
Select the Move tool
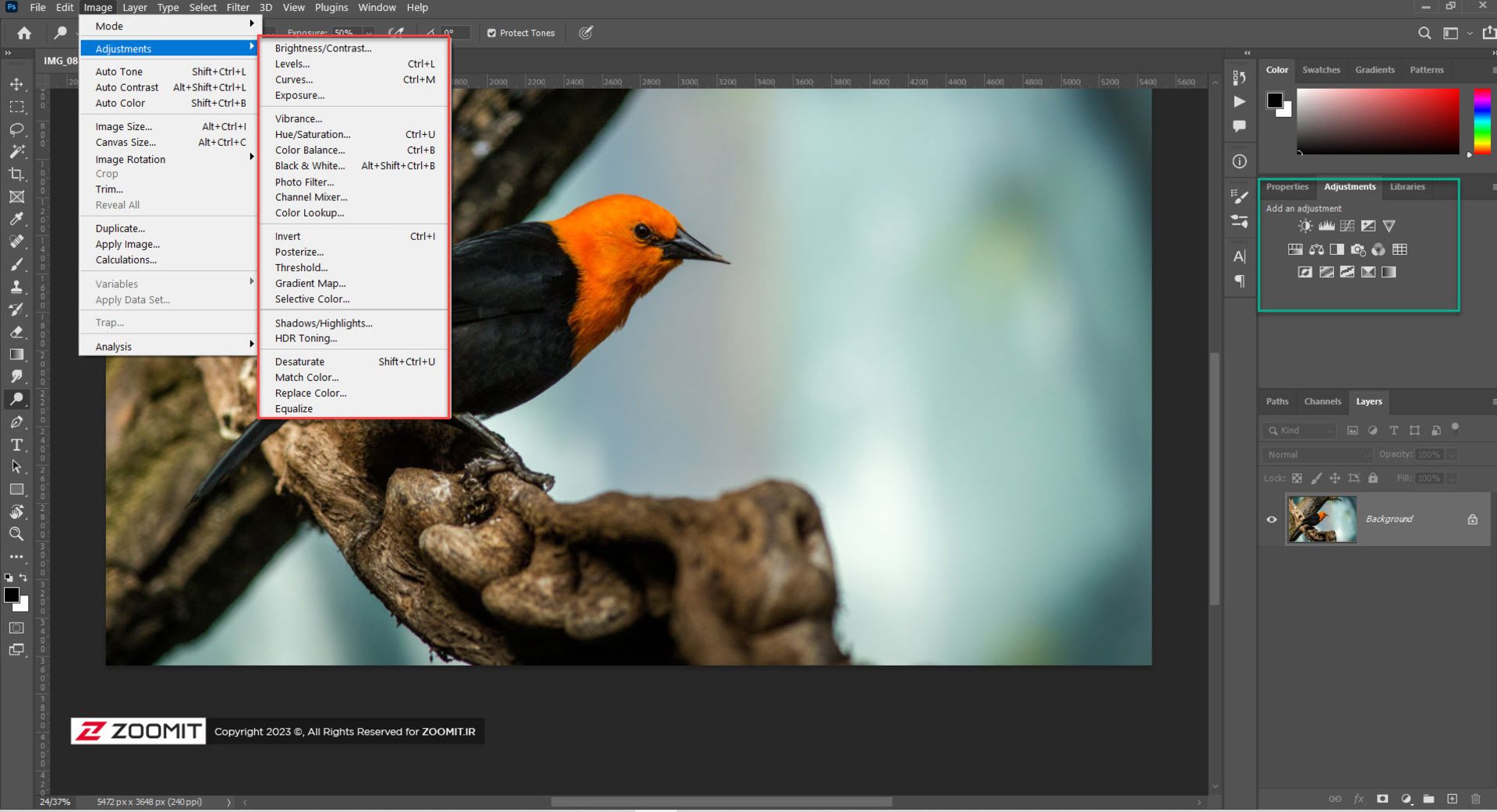16,84
